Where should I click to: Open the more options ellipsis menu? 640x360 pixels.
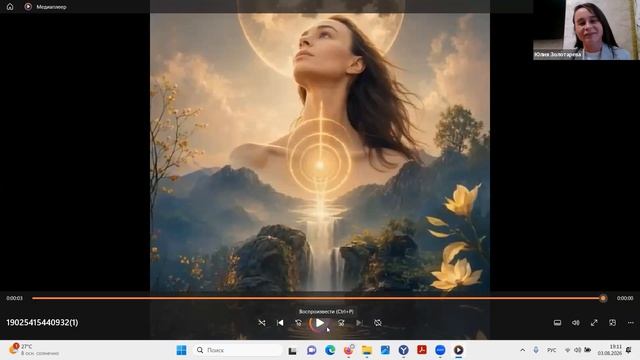click(631, 323)
